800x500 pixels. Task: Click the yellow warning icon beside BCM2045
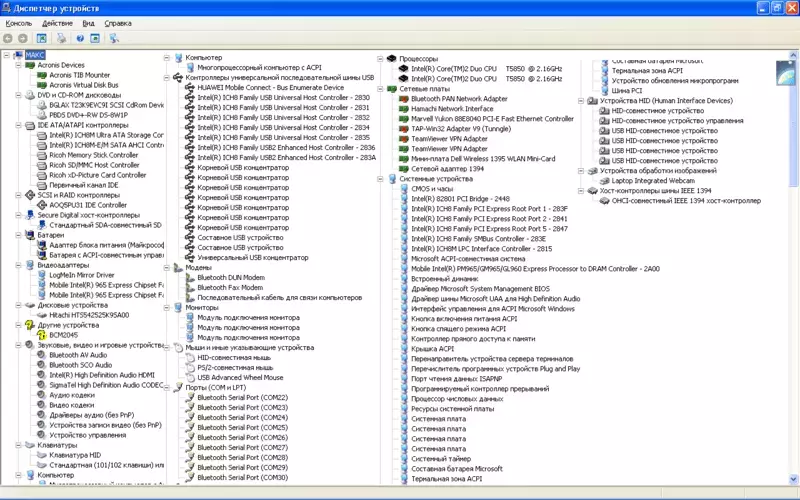(x=42, y=335)
